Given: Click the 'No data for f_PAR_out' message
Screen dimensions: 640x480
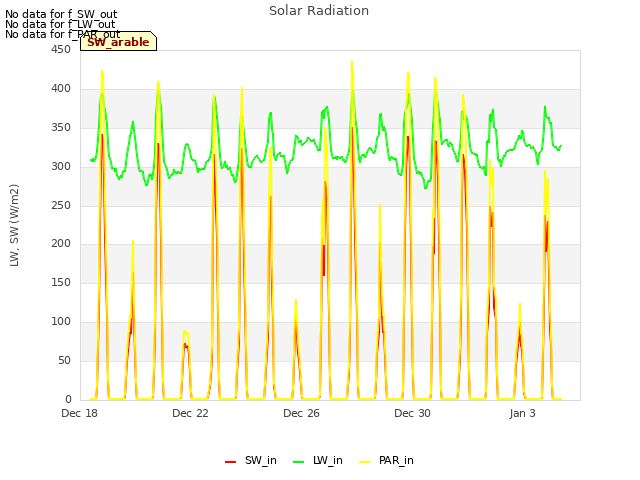Looking at the screenshot, I should point(63,34).
